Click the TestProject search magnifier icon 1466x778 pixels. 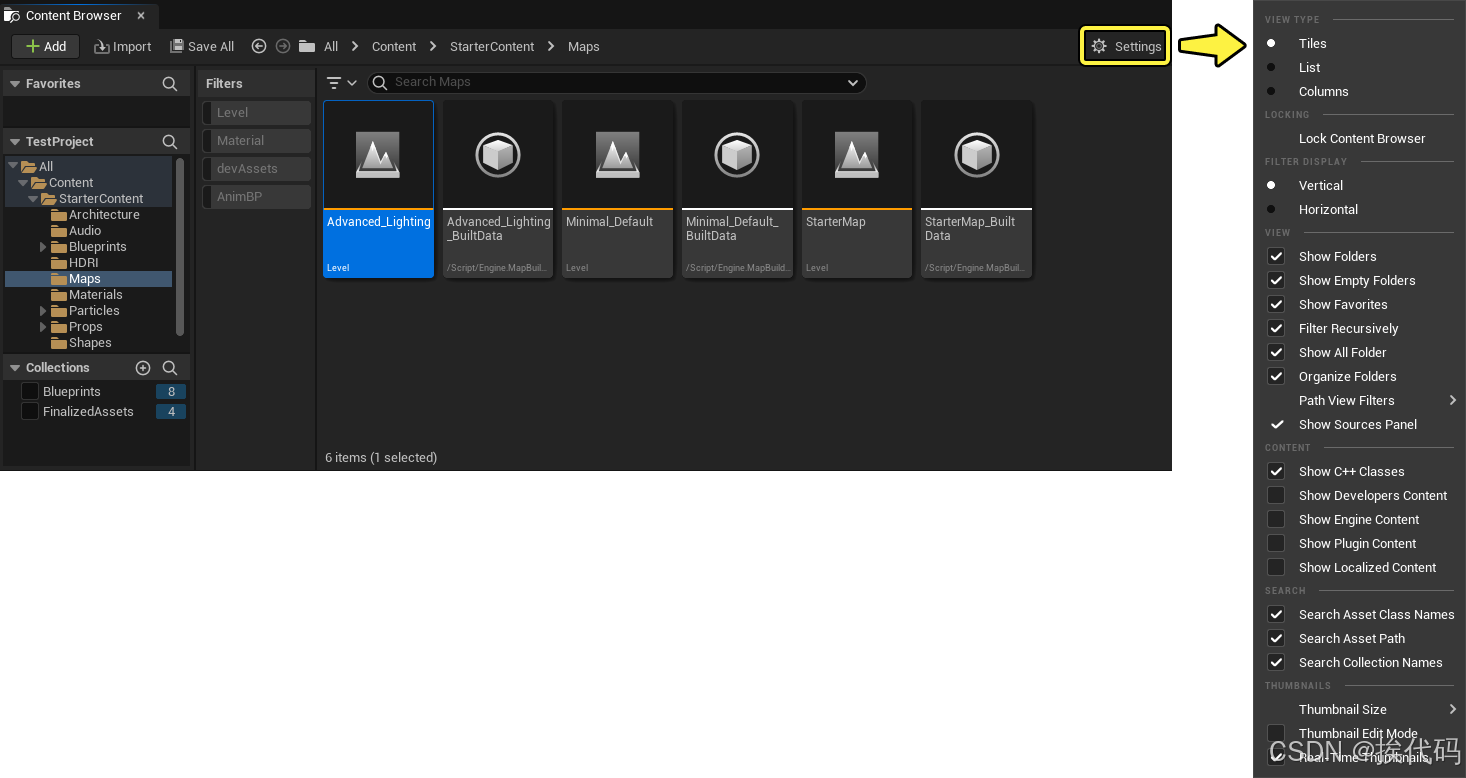(170, 142)
